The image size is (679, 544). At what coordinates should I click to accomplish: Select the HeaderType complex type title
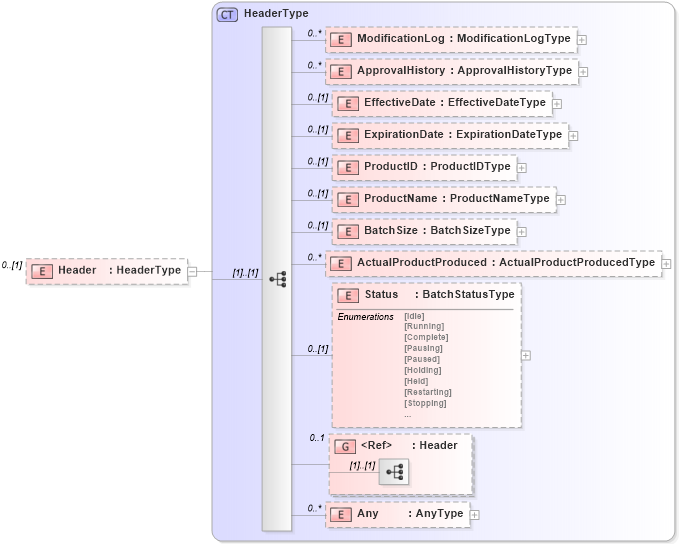pyautogui.click(x=276, y=13)
